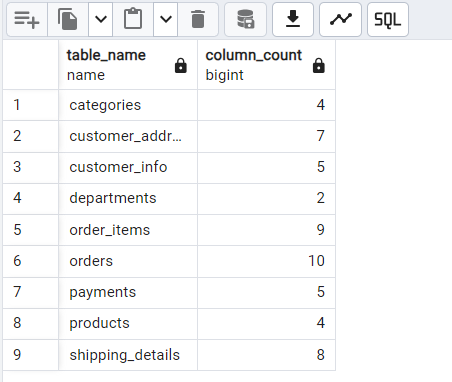Click the Download results icon
The image size is (452, 382).
(293, 19)
